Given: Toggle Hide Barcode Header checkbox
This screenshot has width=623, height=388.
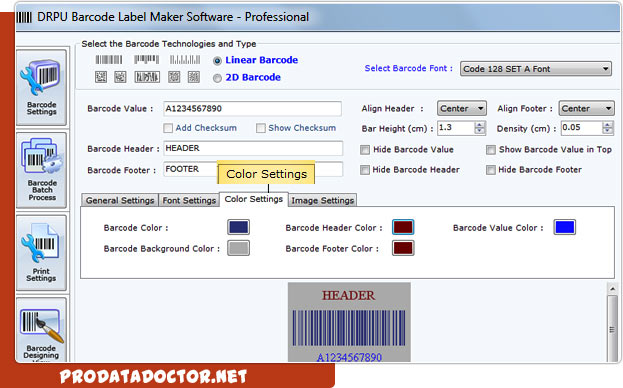Looking at the screenshot, I should [x=365, y=170].
